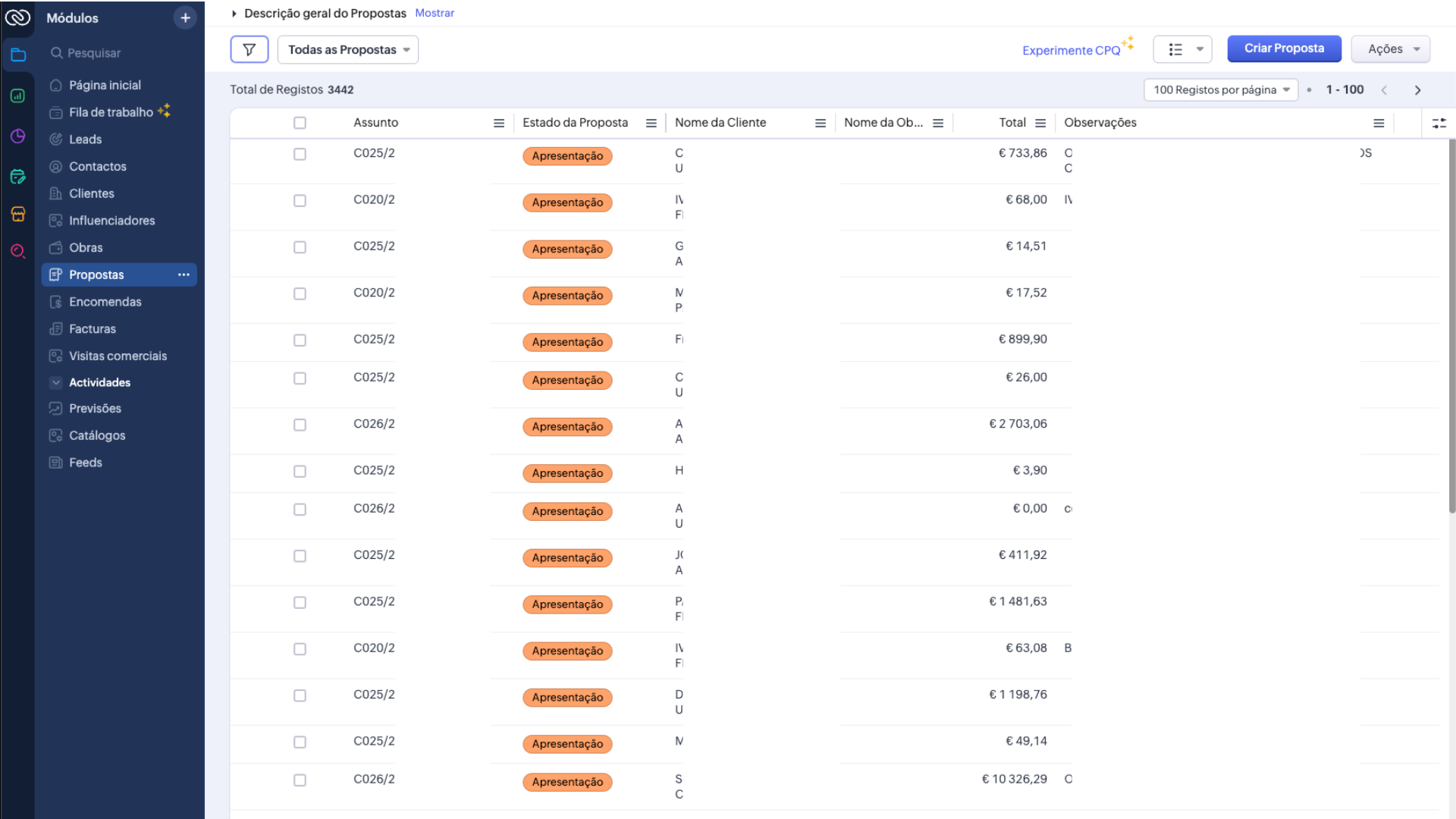Toggle the select-all header checkbox
The height and width of the screenshot is (819, 1456).
300,123
